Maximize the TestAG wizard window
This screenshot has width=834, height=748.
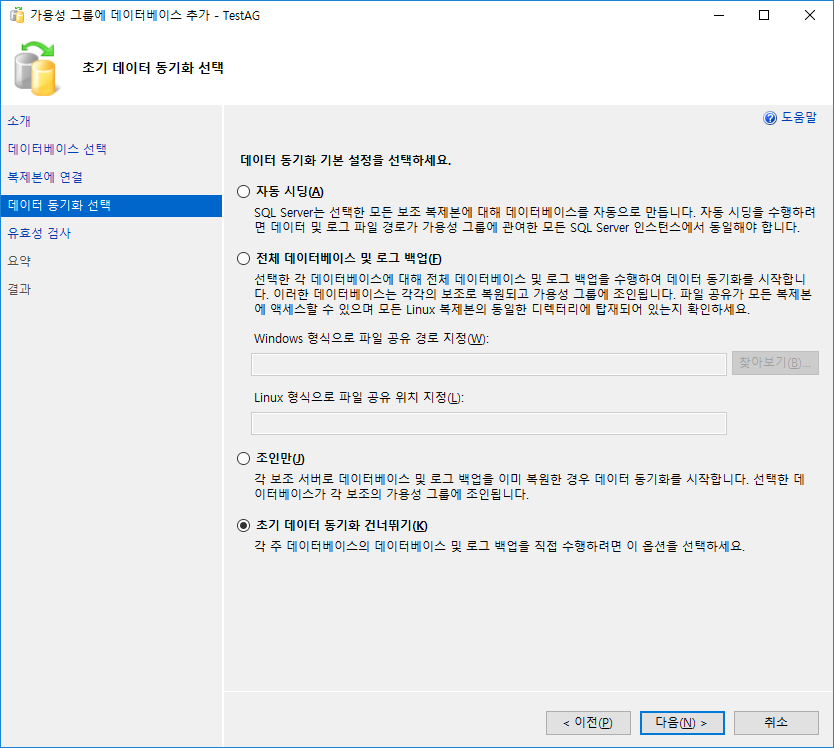point(764,15)
